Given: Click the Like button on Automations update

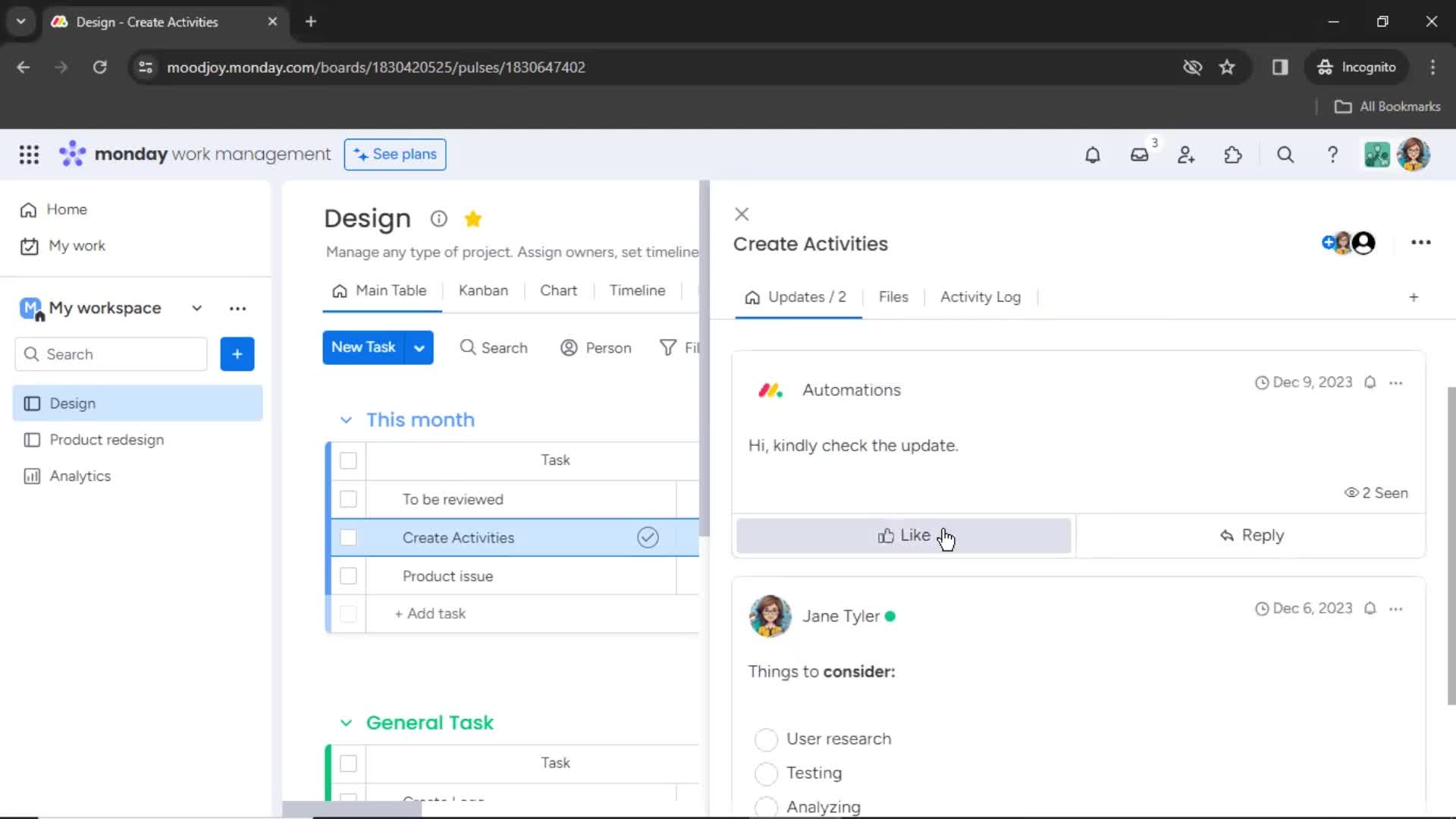Looking at the screenshot, I should point(905,535).
